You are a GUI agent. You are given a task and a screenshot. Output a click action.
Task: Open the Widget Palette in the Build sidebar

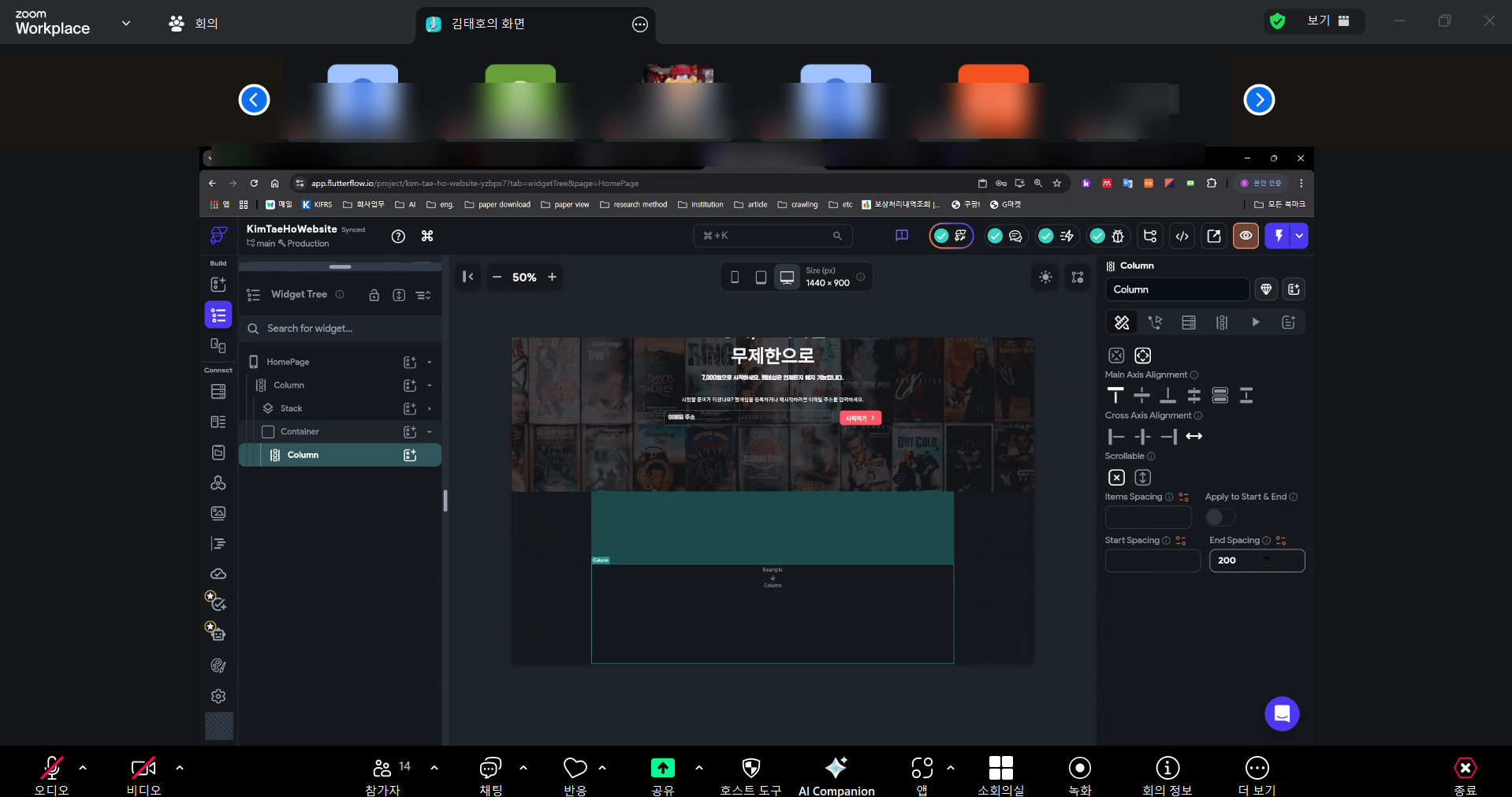pyautogui.click(x=218, y=285)
